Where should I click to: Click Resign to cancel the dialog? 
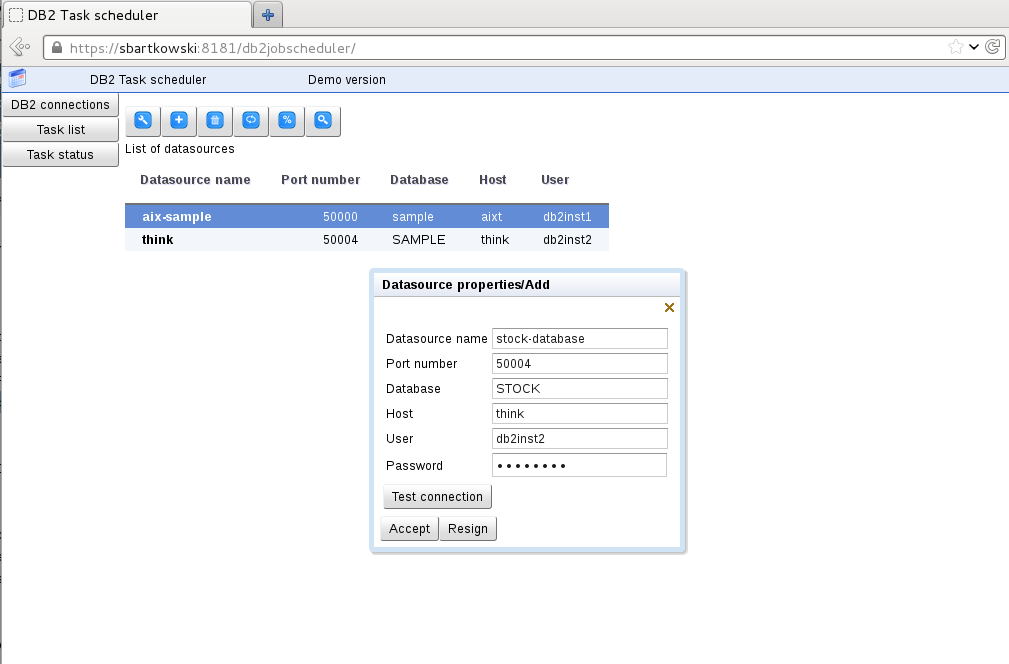468,528
